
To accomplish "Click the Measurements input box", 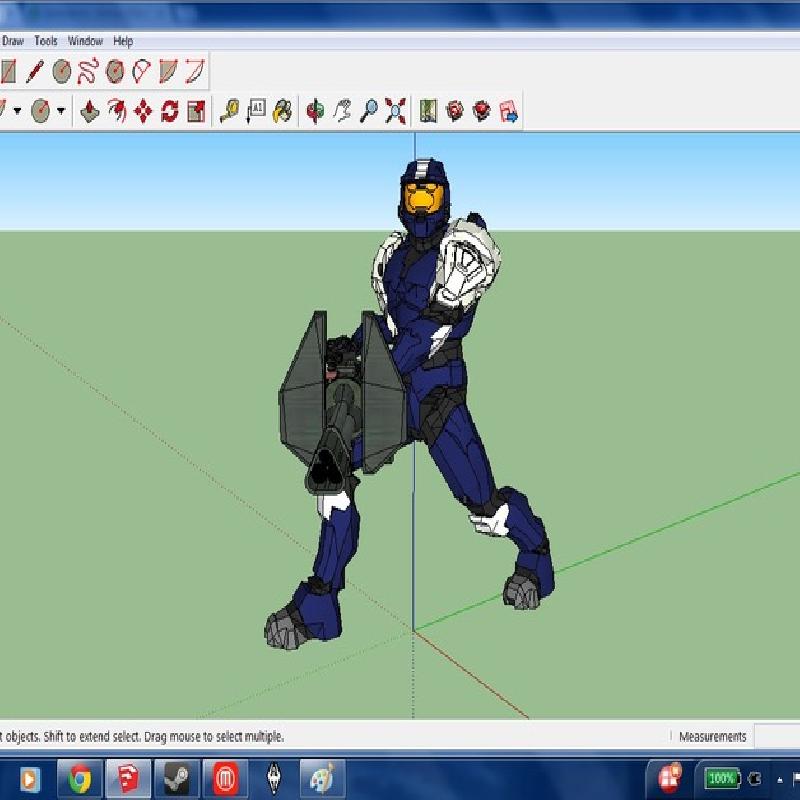I will 777,736.
